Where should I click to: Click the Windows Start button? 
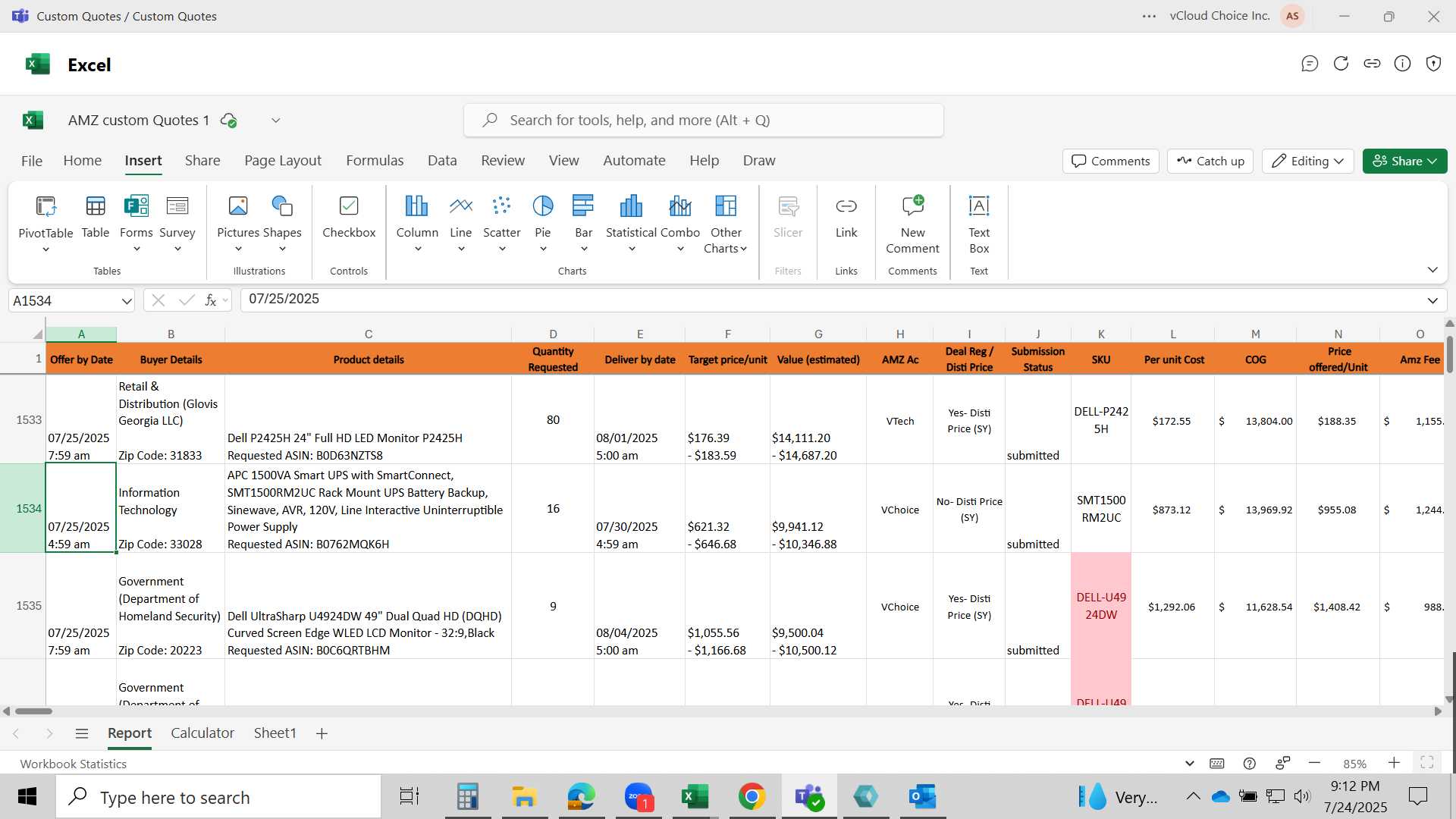pos(27,797)
